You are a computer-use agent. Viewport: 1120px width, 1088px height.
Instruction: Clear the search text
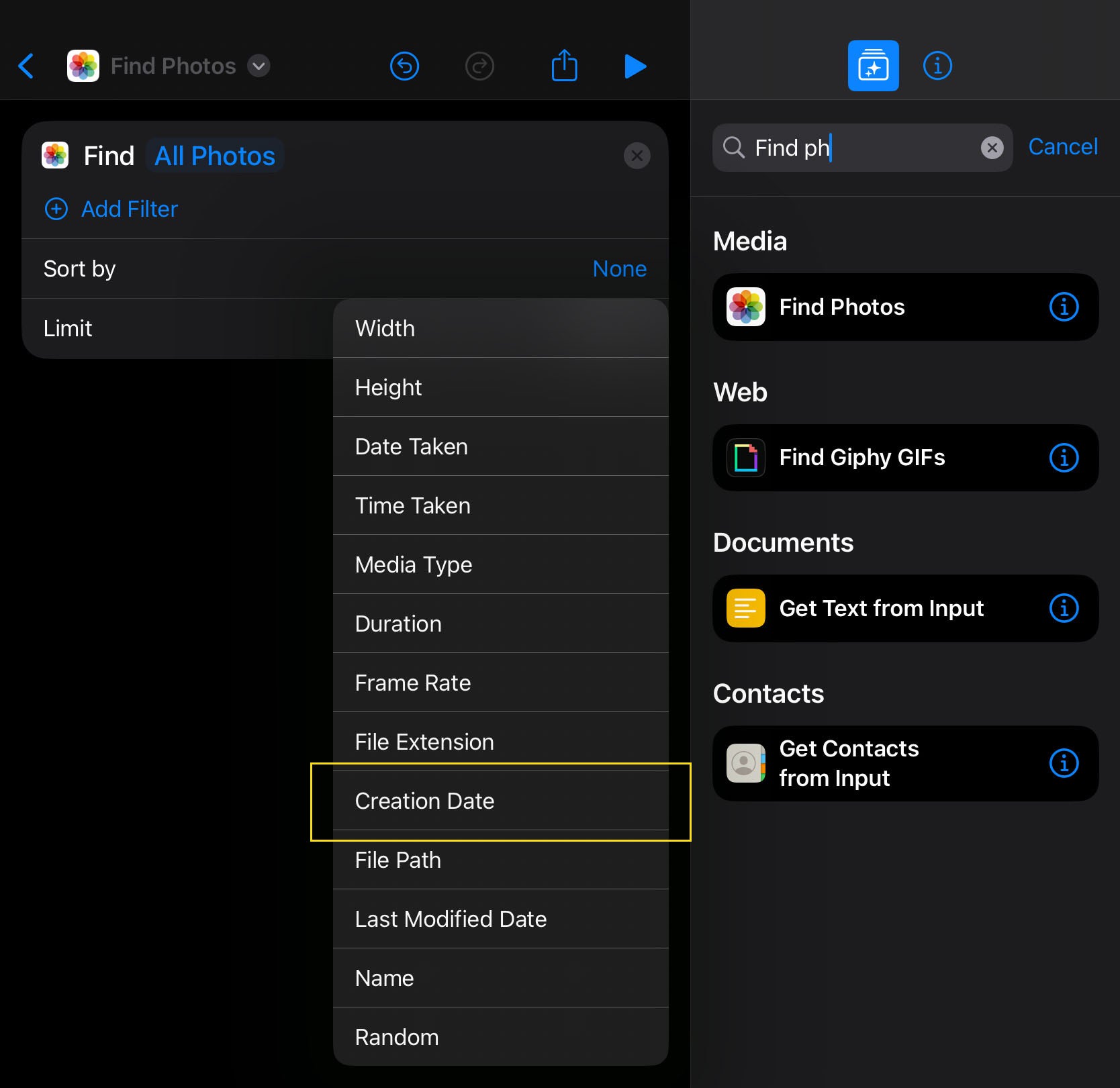click(x=992, y=148)
